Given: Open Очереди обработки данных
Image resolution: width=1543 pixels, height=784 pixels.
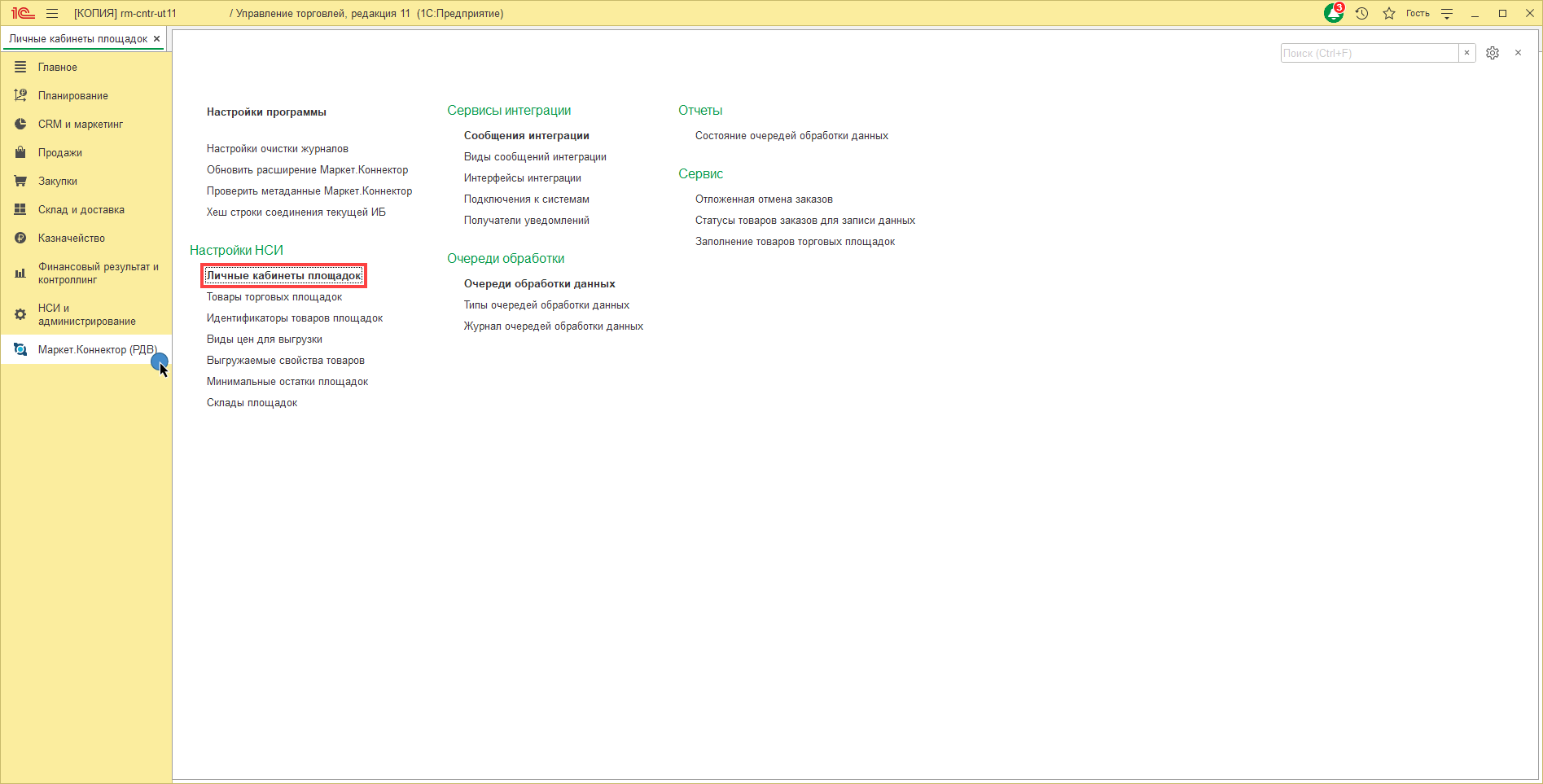Looking at the screenshot, I should click(540, 283).
